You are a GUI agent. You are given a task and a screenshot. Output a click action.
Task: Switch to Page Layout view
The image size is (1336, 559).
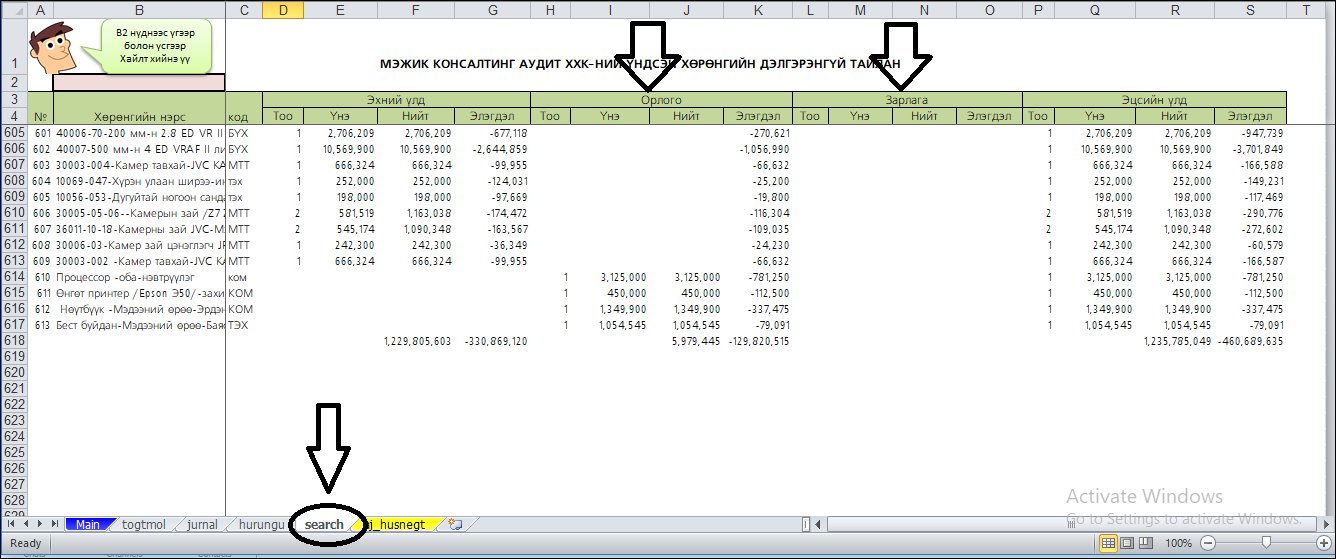[x=1129, y=543]
